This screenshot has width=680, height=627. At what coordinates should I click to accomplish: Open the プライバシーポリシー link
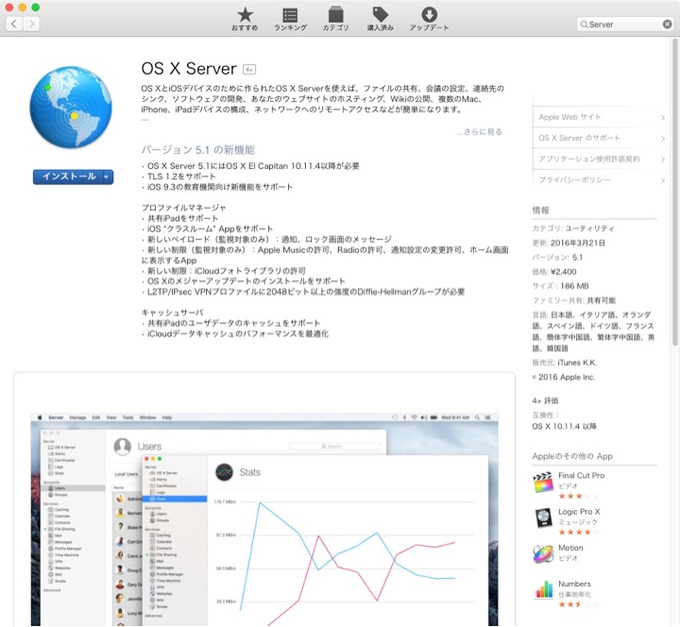coord(574,180)
